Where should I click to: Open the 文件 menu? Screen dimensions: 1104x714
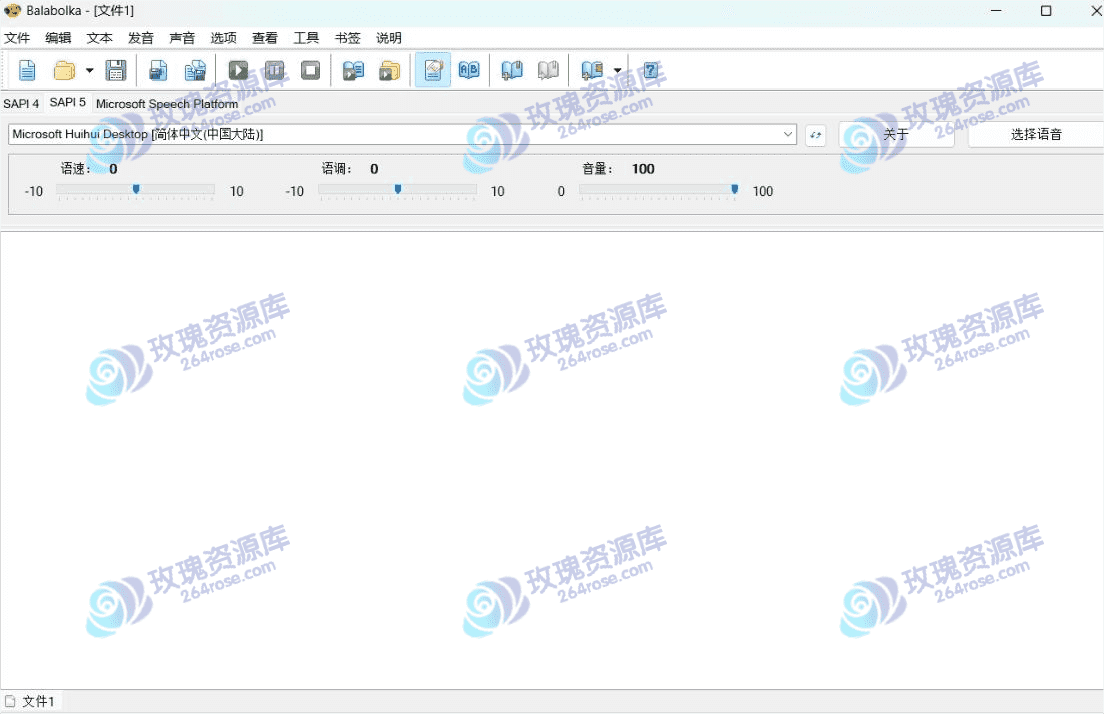(17, 38)
